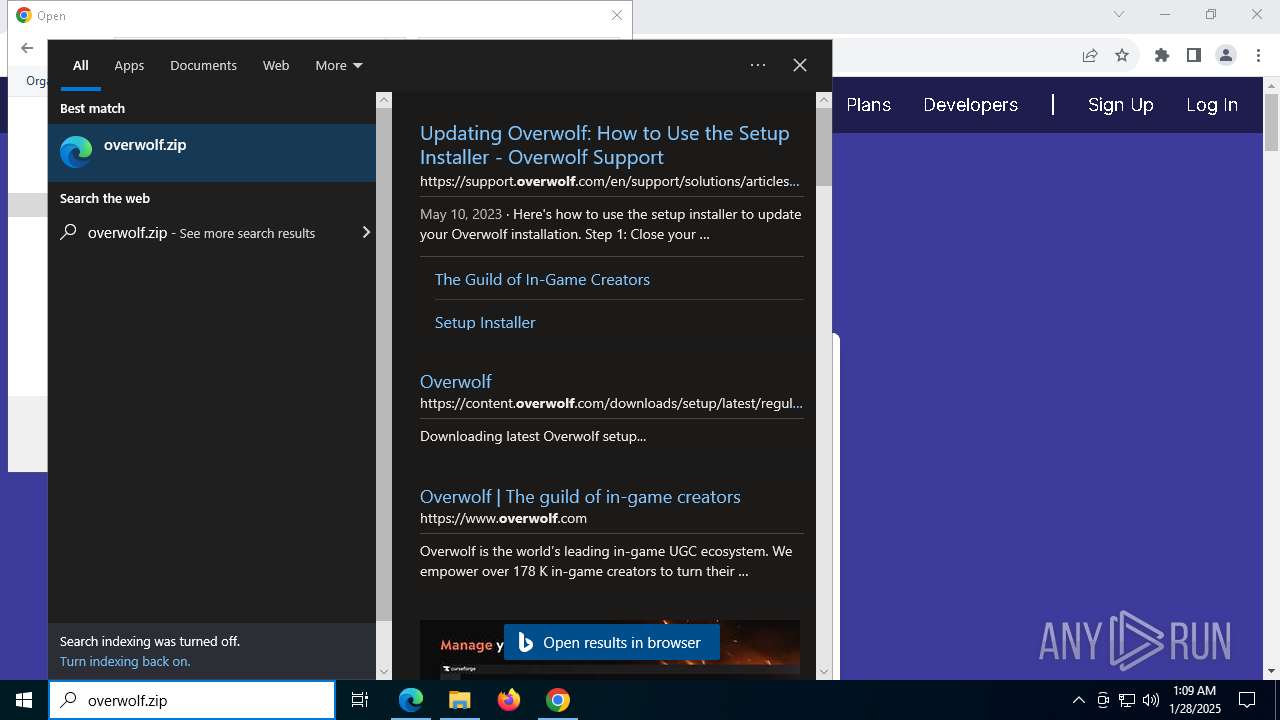This screenshot has width=1280, height=720.
Task: Click back arrow in the Open dialog
Action: pos(27,48)
